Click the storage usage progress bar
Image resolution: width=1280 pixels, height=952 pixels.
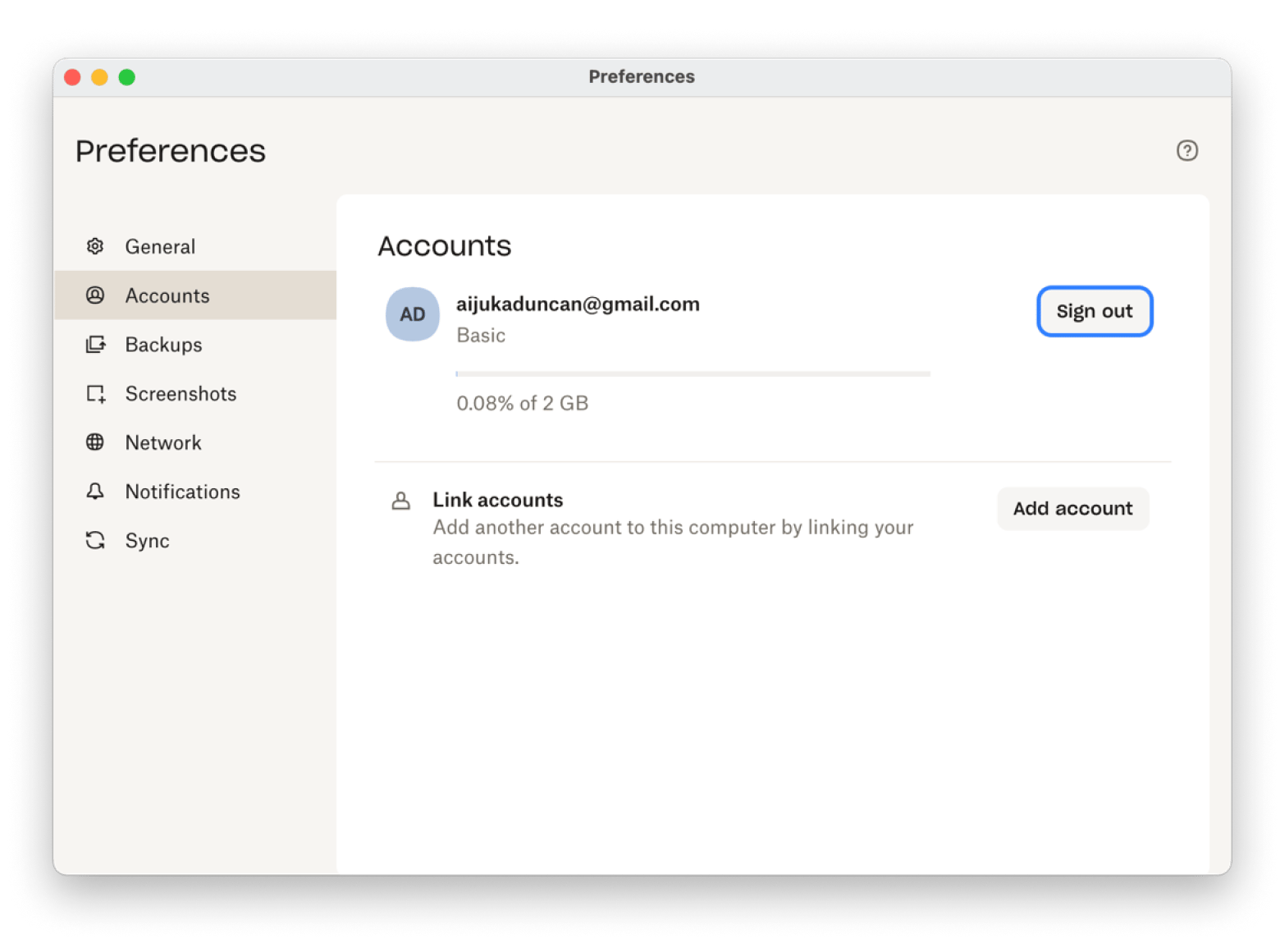(x=693, y=373)
